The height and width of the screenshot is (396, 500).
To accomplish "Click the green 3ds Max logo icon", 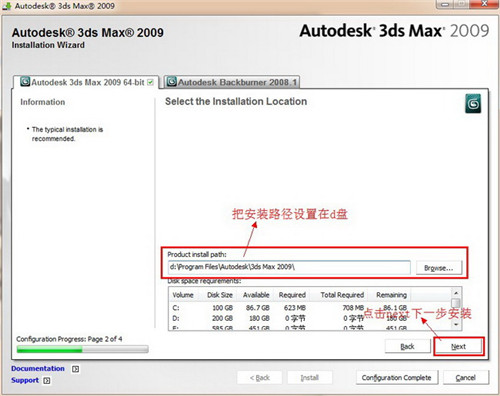I will (x=473, y=104).
